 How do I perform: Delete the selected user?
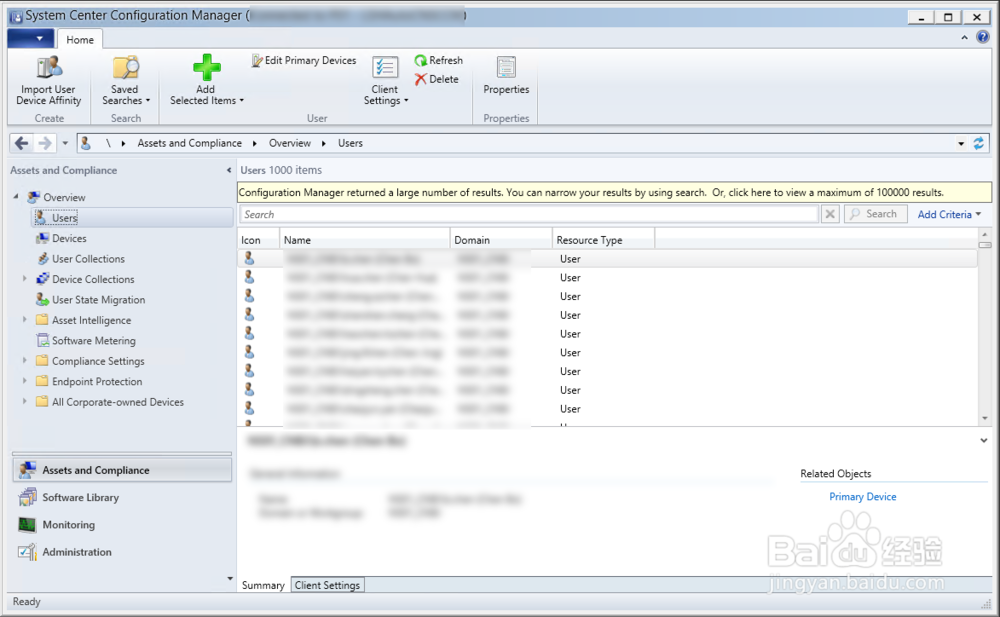(436, 79)
